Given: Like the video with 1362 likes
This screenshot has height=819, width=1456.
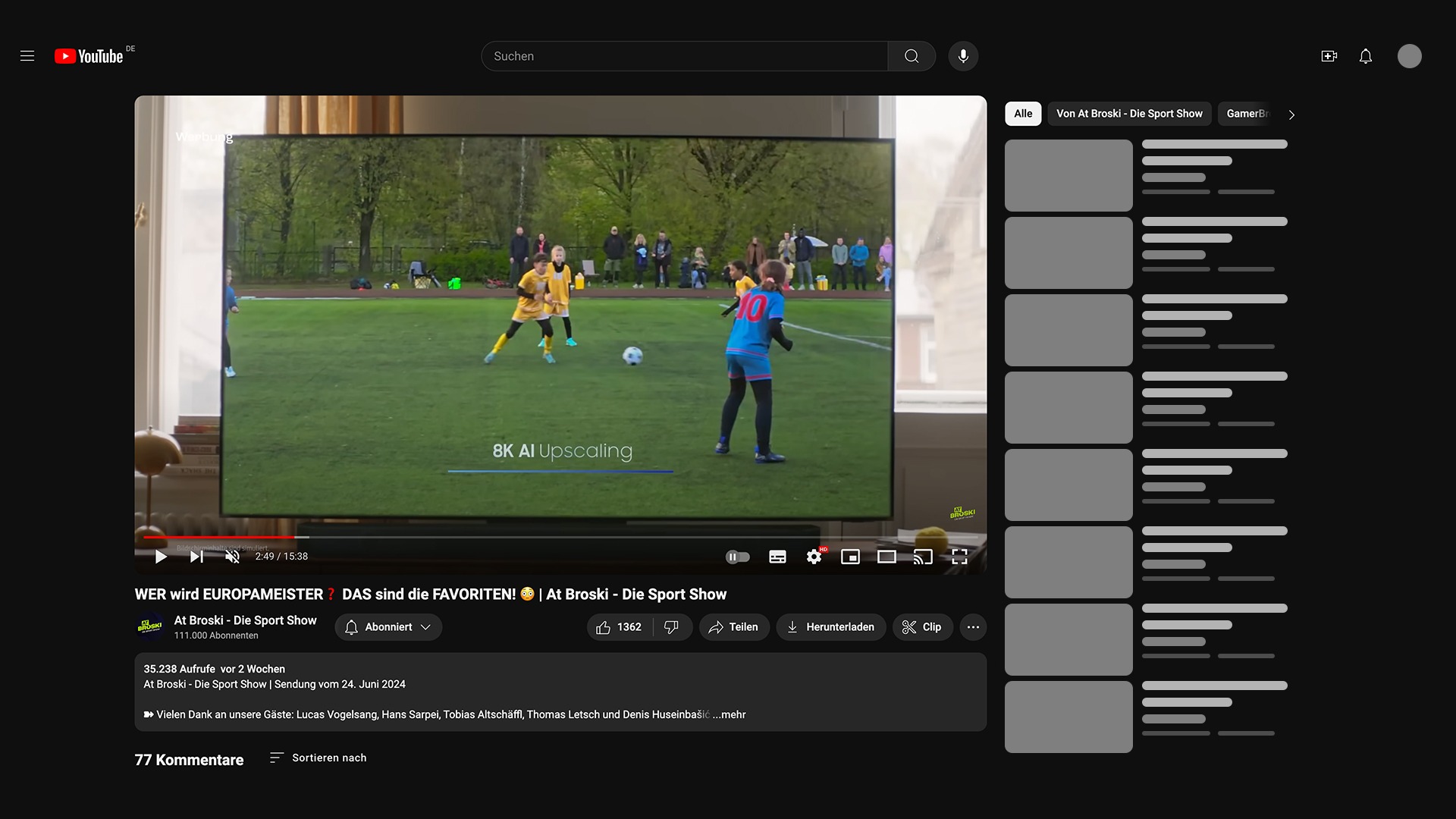Looking at the screenshot, I should point(620,627).
